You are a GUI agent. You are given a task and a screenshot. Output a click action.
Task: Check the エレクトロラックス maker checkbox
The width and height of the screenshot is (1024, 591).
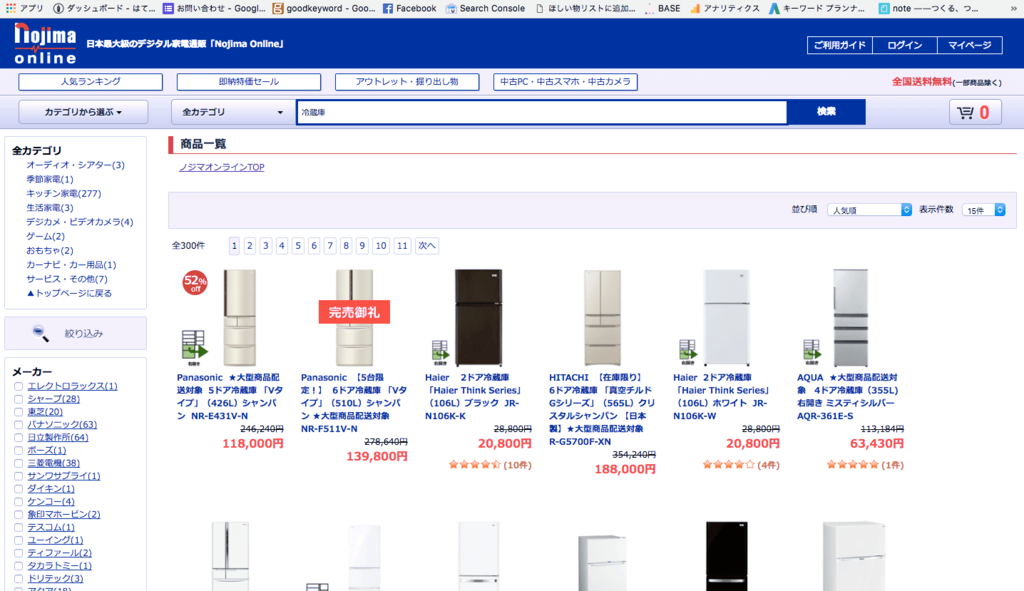click(18, 387)
